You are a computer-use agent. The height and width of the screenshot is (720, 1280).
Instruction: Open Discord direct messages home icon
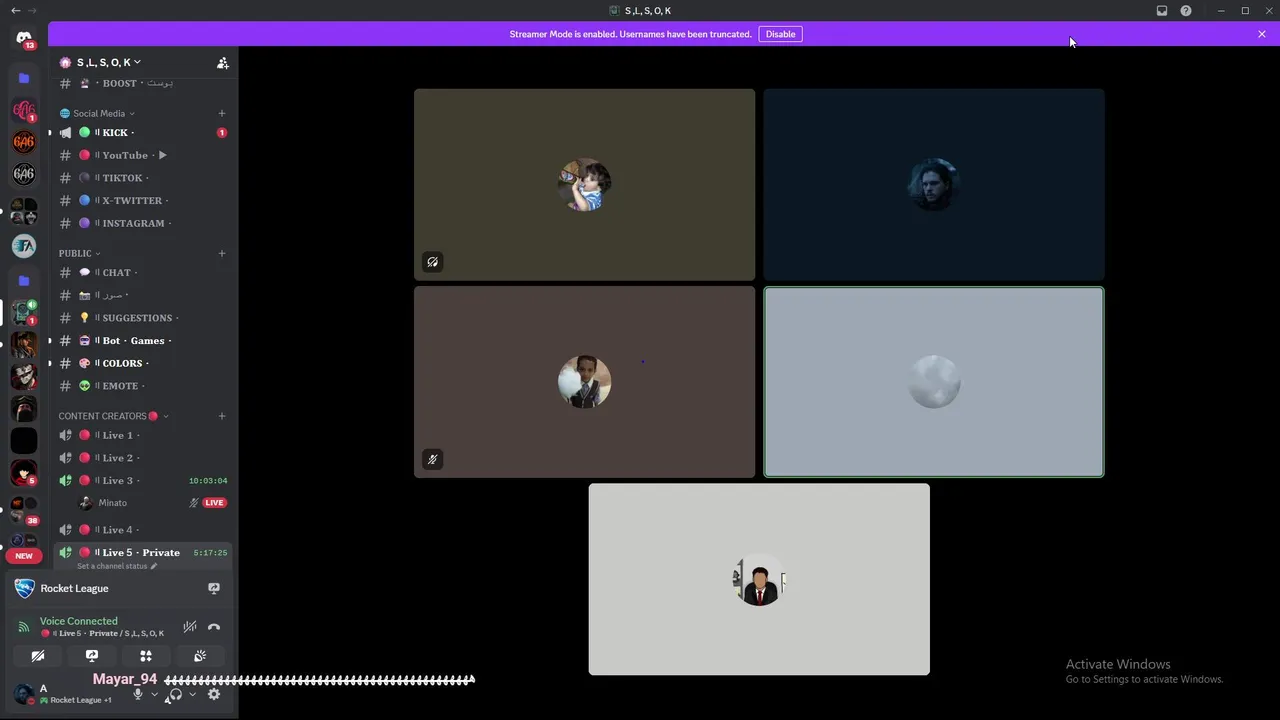click(24, 39)
